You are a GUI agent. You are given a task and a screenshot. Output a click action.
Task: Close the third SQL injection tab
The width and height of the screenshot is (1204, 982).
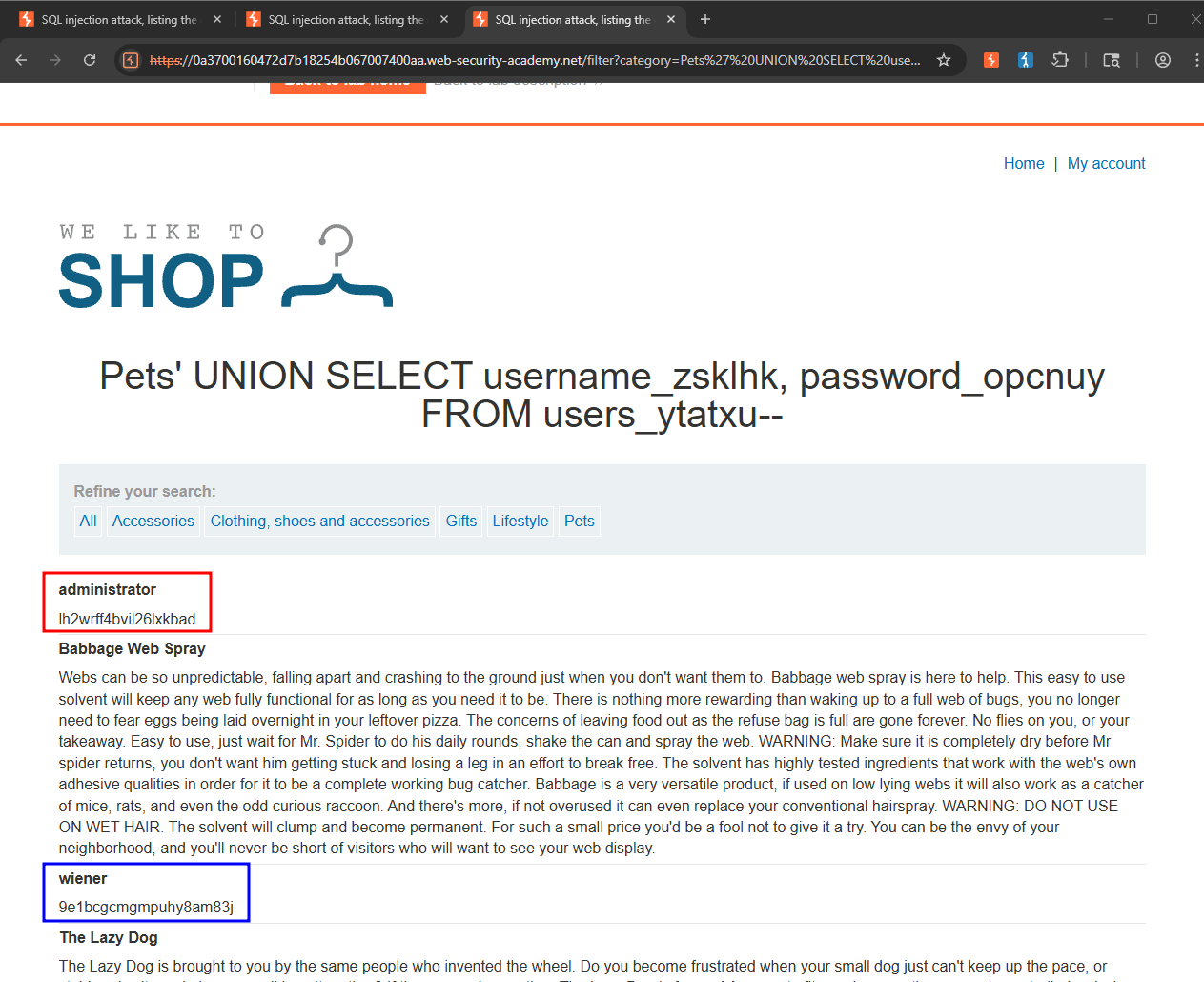coord(671,19)
